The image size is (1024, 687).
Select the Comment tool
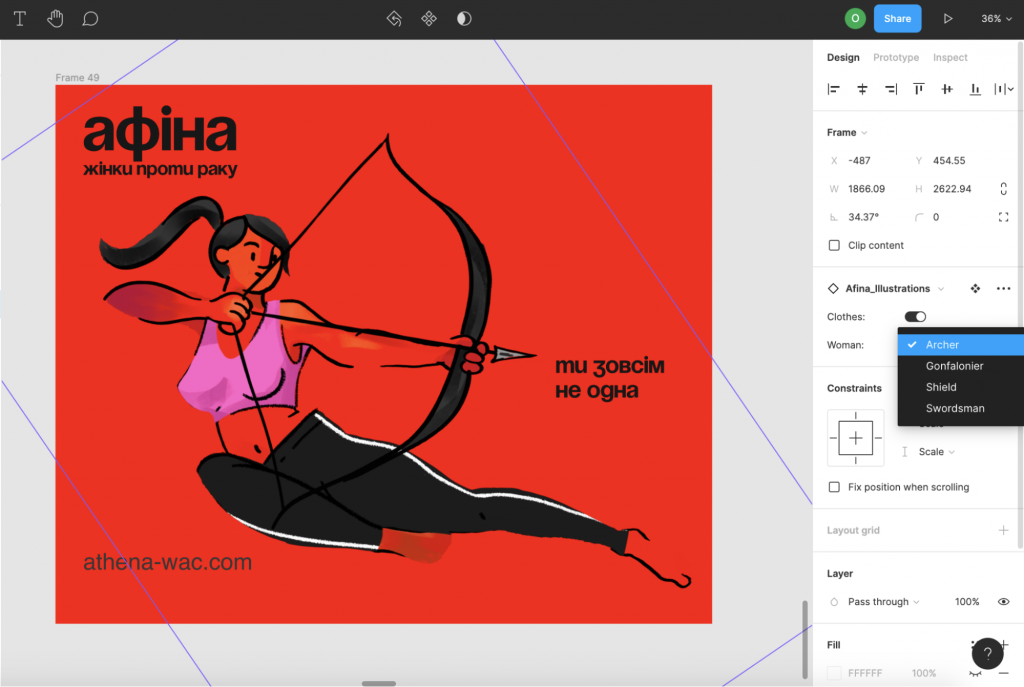tap(90, 19)
